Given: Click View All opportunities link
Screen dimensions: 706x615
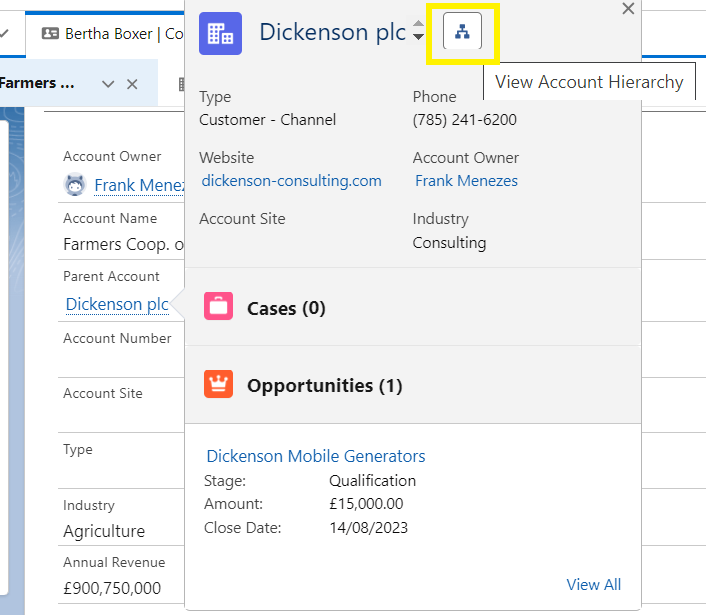Looking at the screenshot, I should [593, 584].
